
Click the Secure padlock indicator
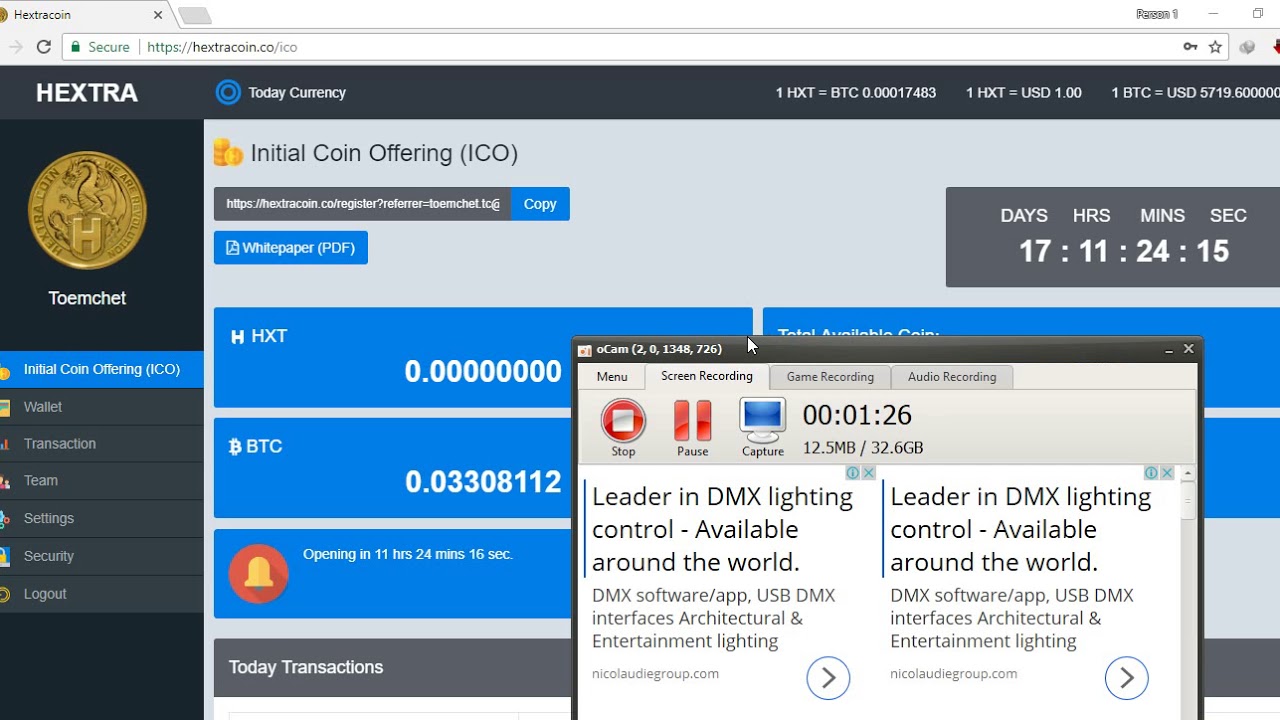99,47
